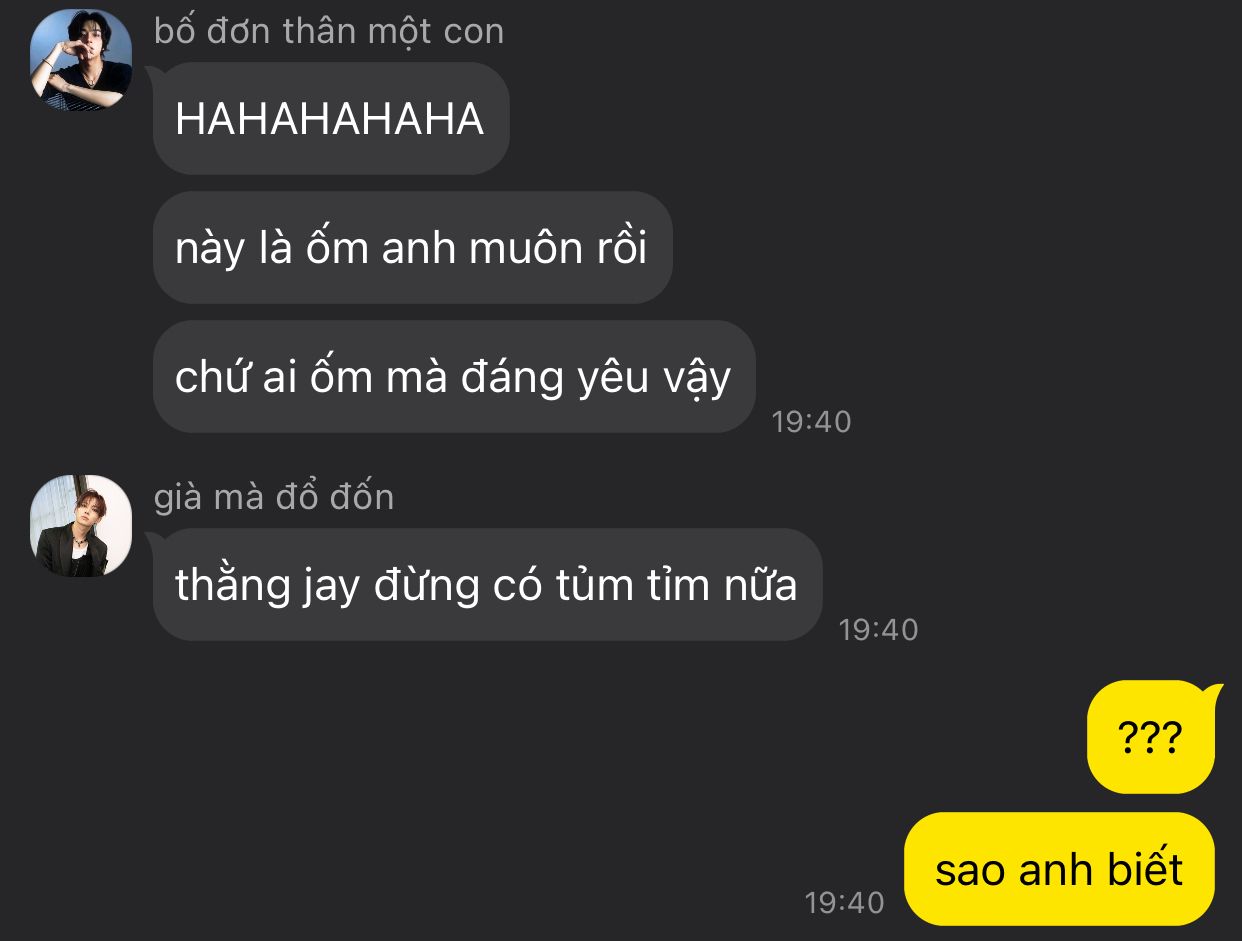
Task: Open profile photo of bố đơn thân một con
Action: coord(81,60)
